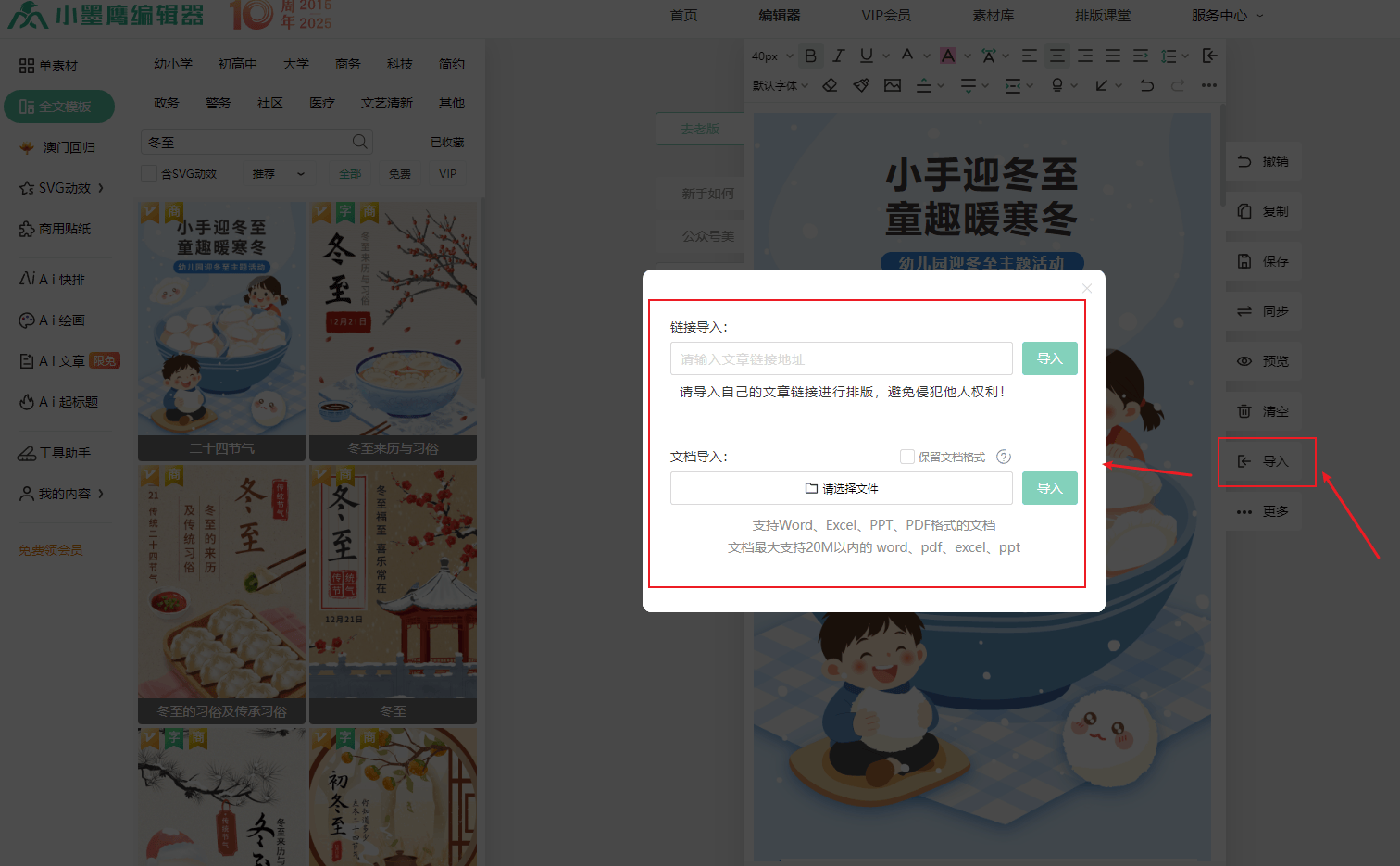Click 导入 button next to link input

(1049, 358)
